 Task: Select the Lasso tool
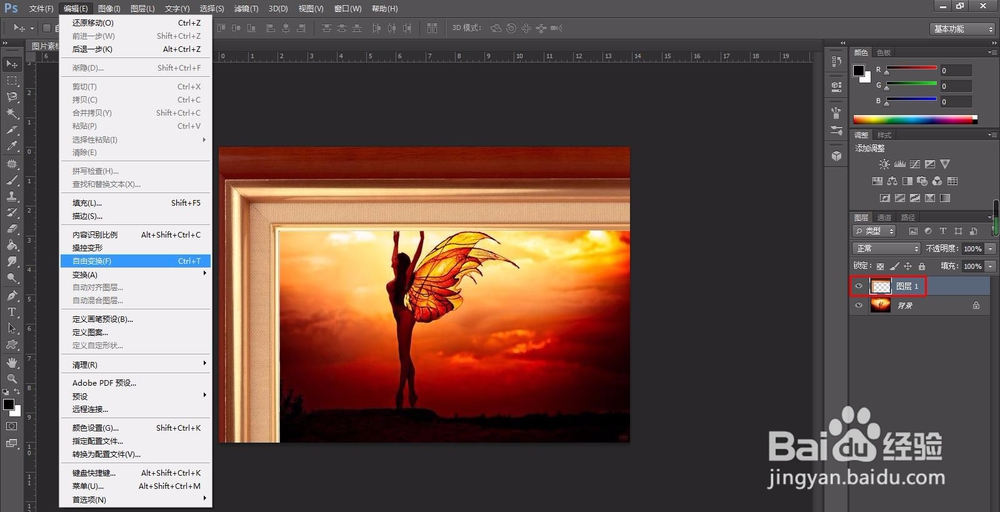pos(11,97)
